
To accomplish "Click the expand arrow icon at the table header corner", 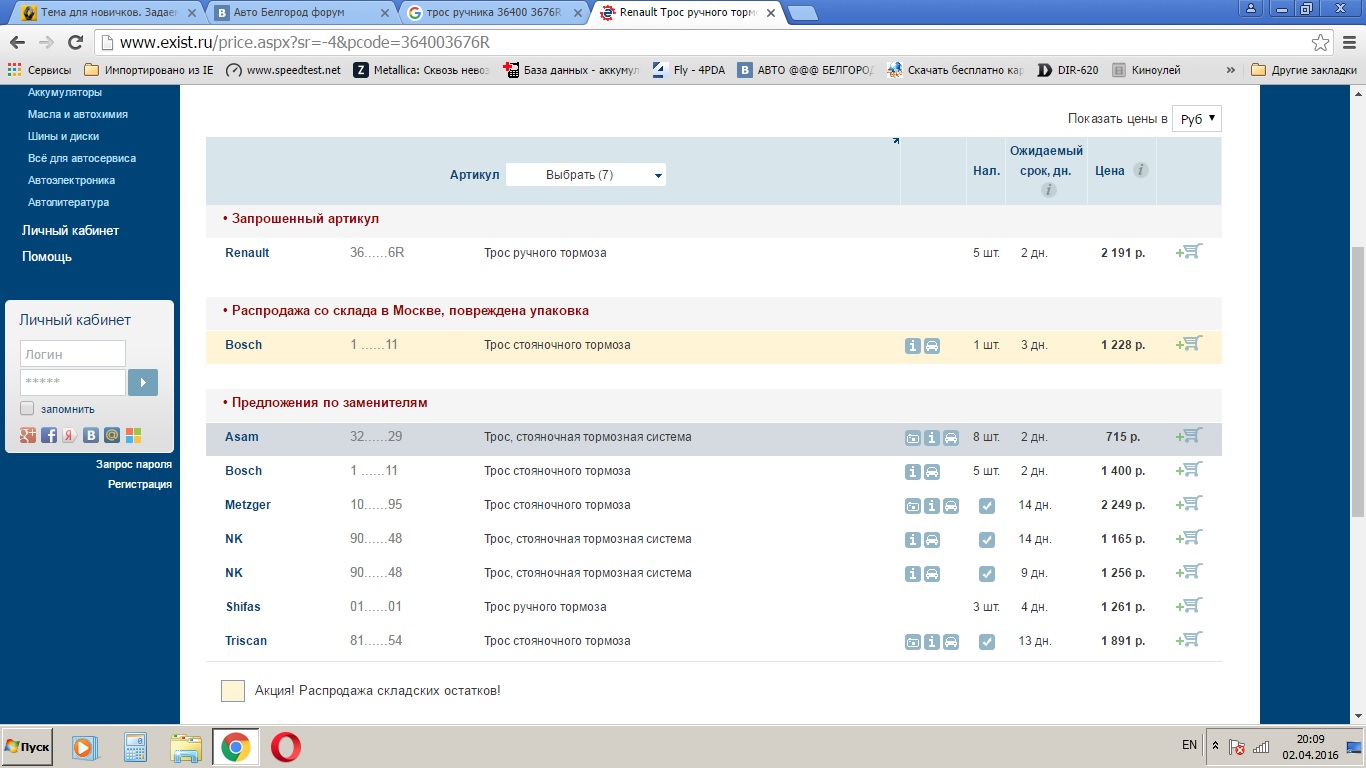I will pos(895,142).
